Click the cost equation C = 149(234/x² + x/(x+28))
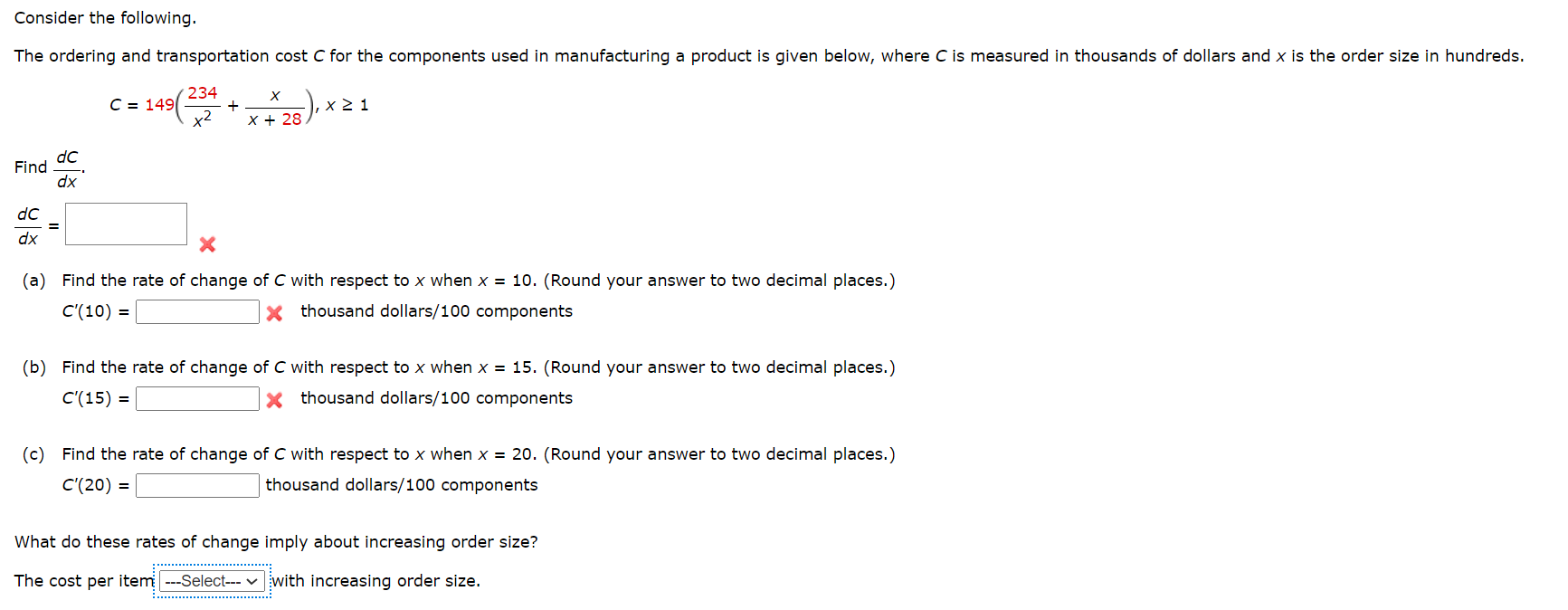1568x610 pixels. pyautogui.click(x=210, y=105)
